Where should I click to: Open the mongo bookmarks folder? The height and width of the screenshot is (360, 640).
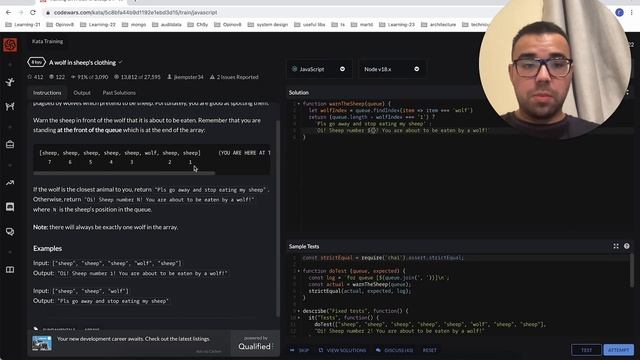coord(134,24)
